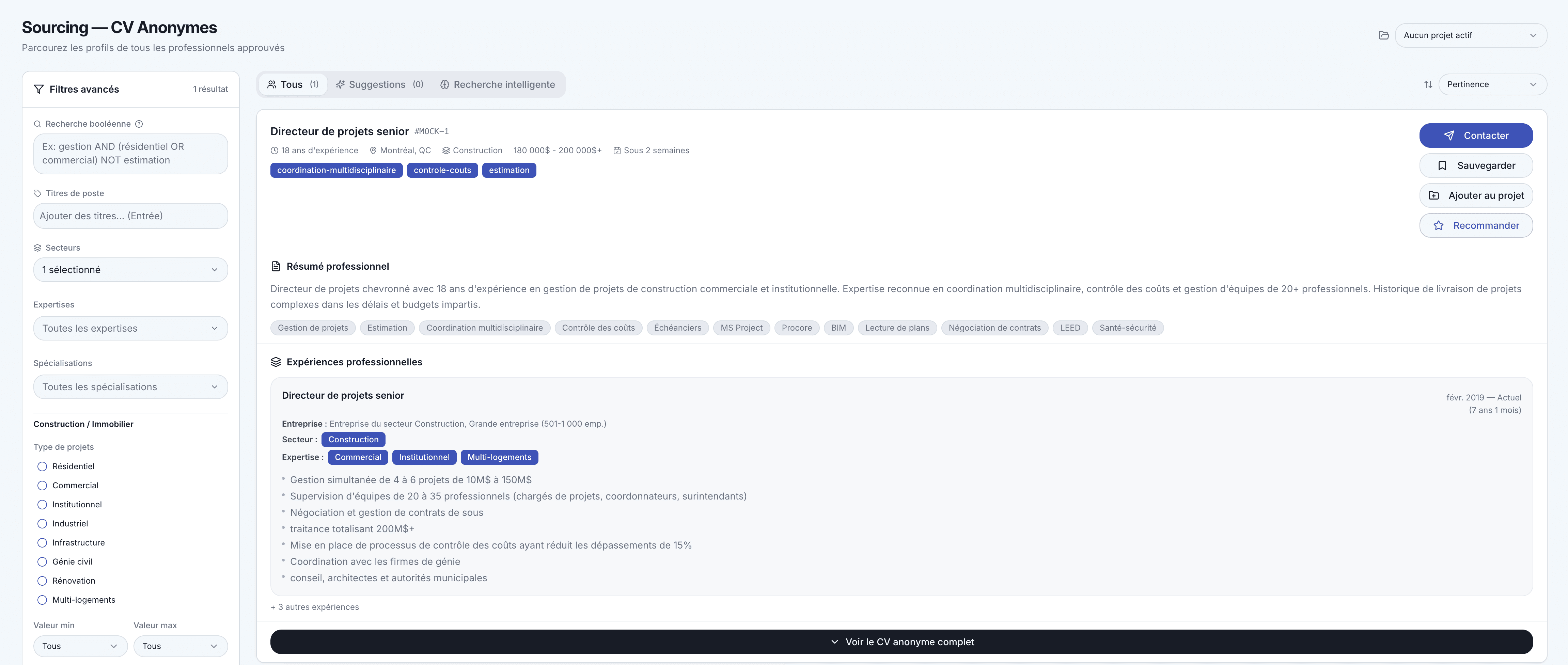The image size is (1568, 665).
Task: Click Ajouter au projet button
Action: tap(1476, 195)
